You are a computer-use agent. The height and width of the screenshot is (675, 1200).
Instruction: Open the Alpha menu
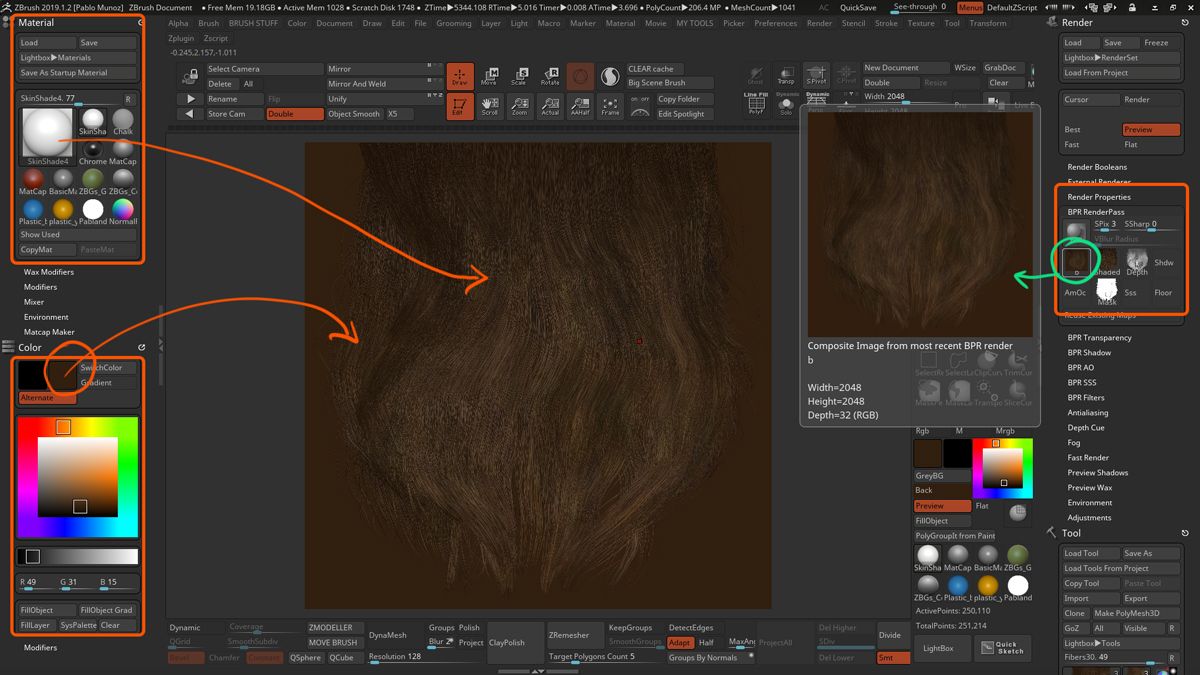[178, 23]
